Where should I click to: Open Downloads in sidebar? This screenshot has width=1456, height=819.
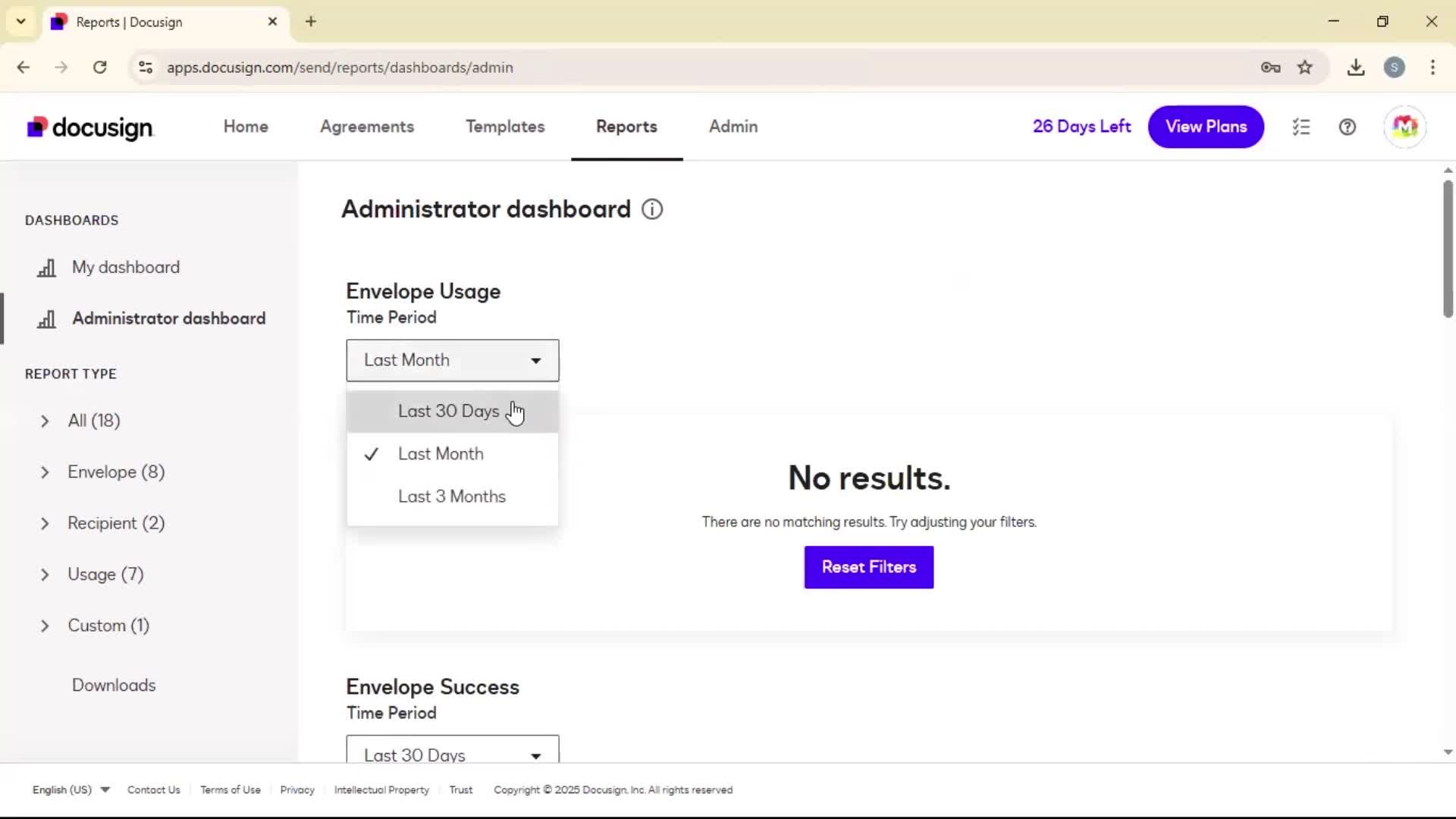pyautogui.click(x=114, y=685)
